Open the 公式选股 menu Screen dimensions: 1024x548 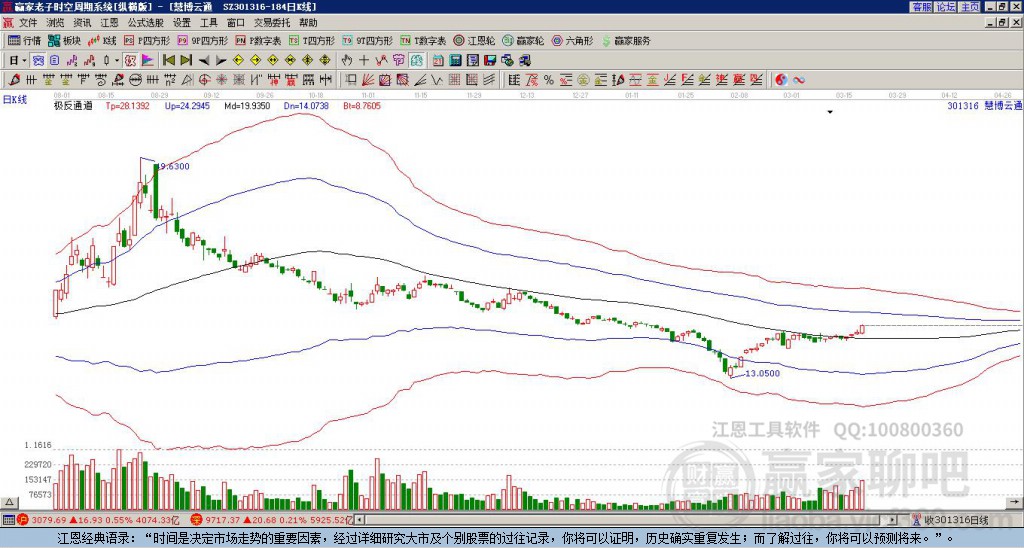point(146,23)
